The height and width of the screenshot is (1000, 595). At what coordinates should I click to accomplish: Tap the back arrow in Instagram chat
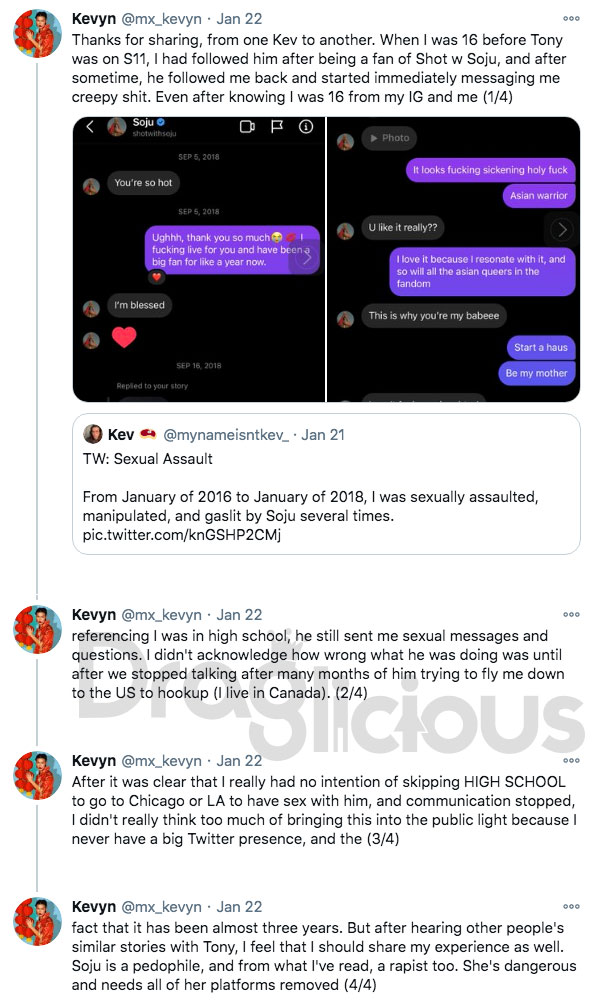pos(90,126)
